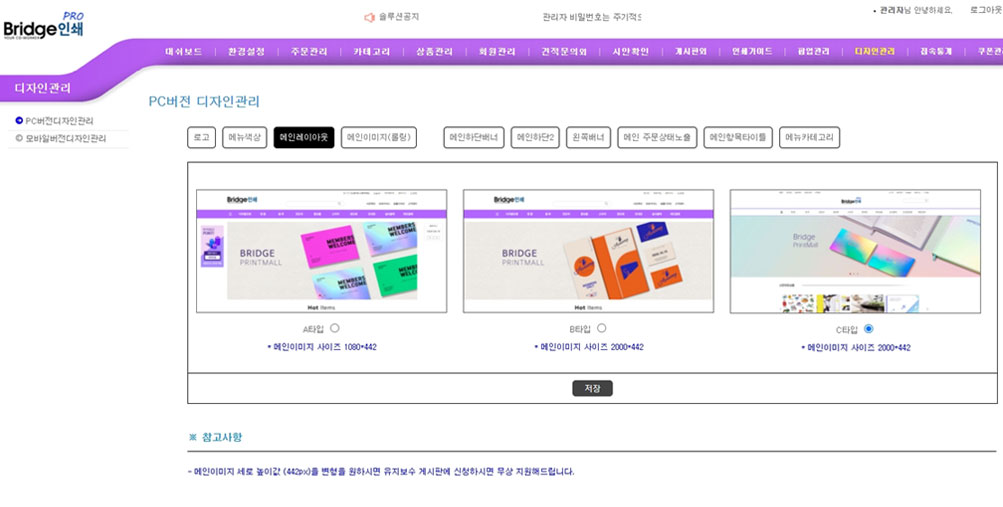
Task: Select the 메인레이아웃 tab
Action: [304, 137]
